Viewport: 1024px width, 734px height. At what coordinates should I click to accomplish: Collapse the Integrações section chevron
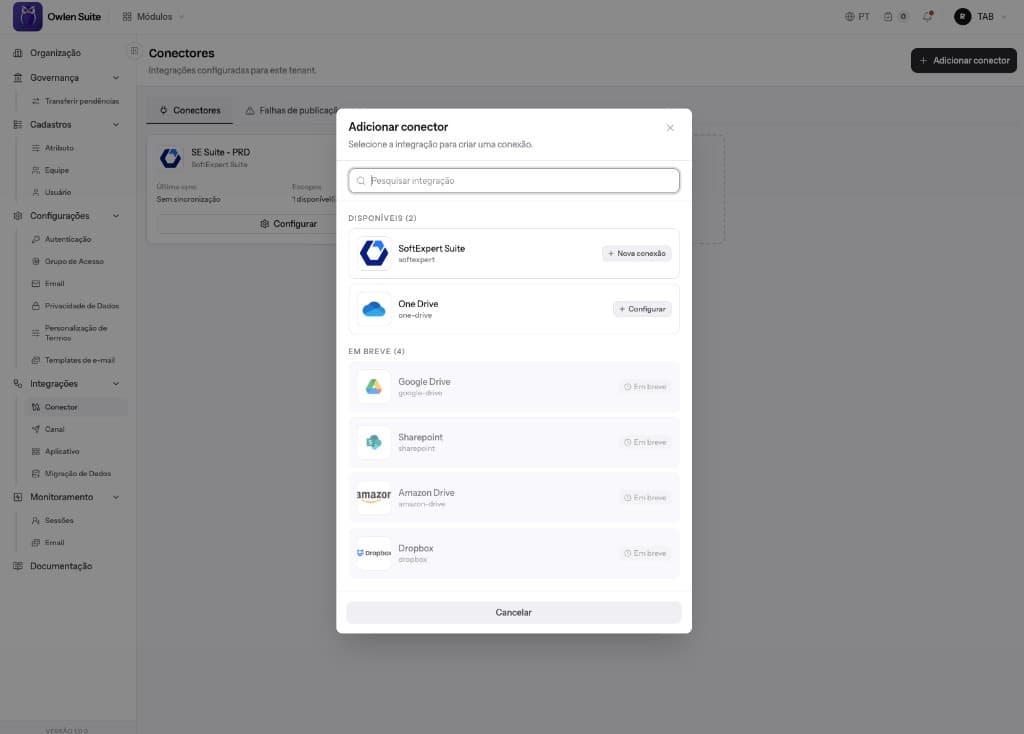coord(116,383)
